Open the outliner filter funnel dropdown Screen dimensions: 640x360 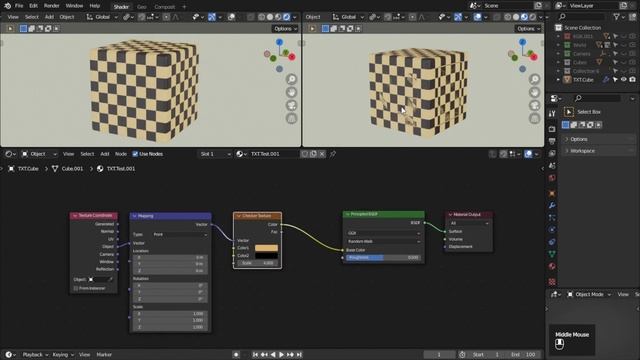click(619, 17)
